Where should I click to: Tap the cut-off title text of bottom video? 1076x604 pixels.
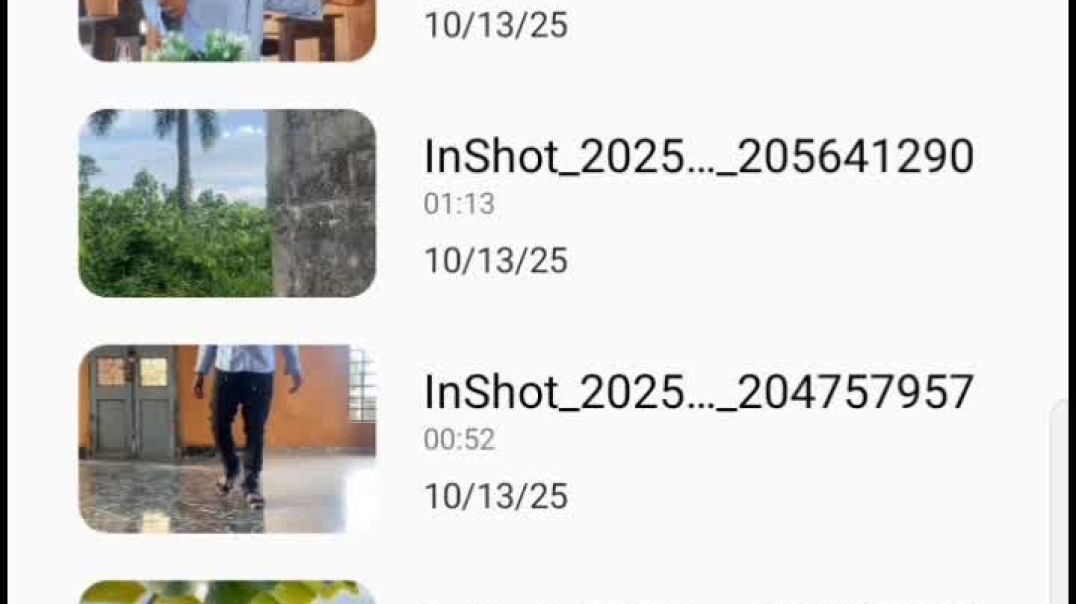point(699,601)
